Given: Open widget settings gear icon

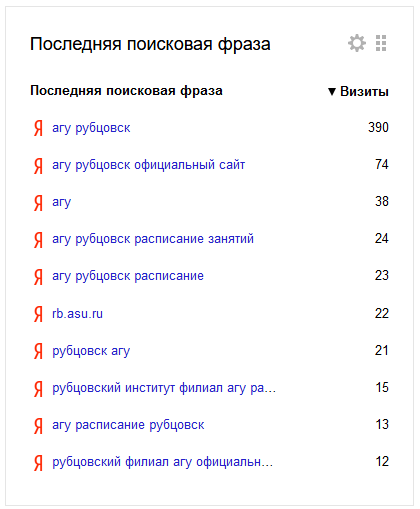Looking at the screenshot, I should [357, 43].
